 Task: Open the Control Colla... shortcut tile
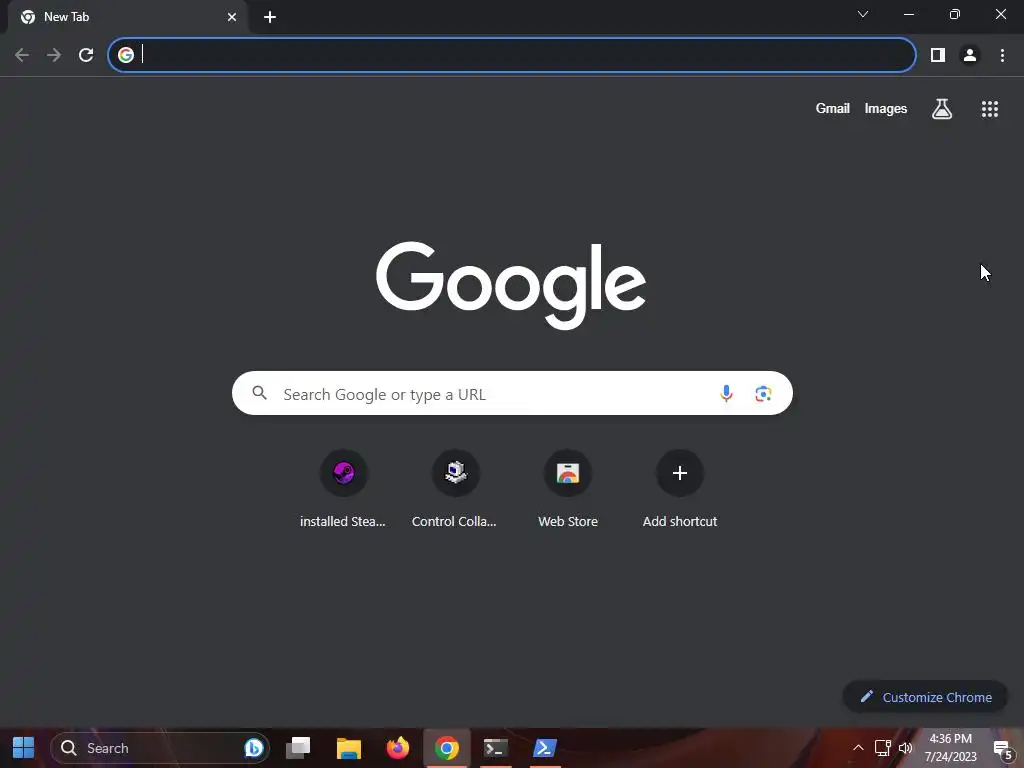pos(455,489)
